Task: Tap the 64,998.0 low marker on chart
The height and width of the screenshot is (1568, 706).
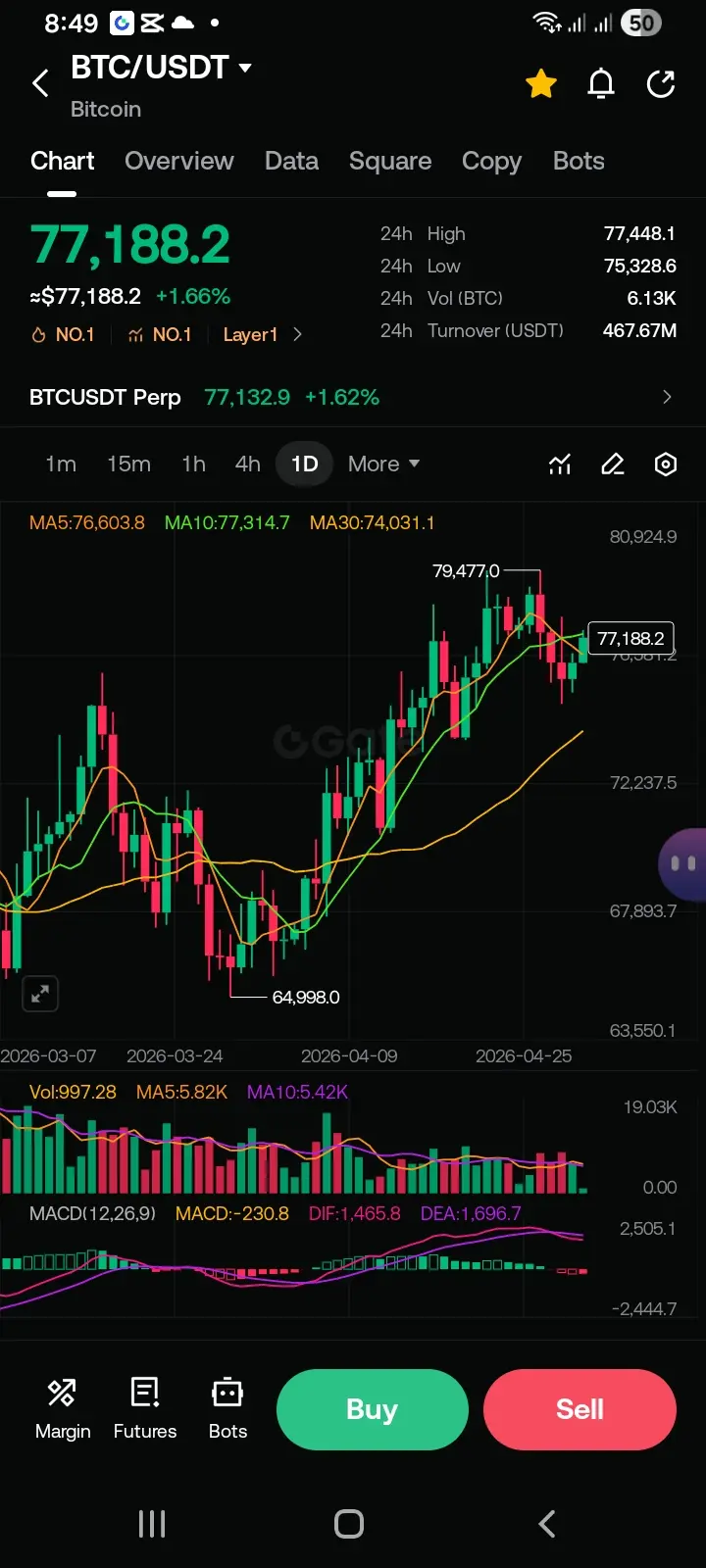Action: 306,997
